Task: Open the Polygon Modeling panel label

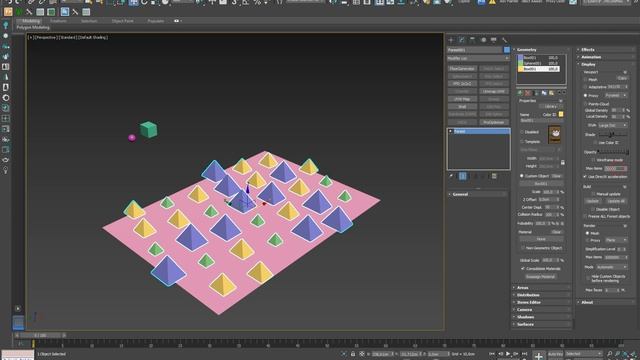Action: tap(33, 27)
